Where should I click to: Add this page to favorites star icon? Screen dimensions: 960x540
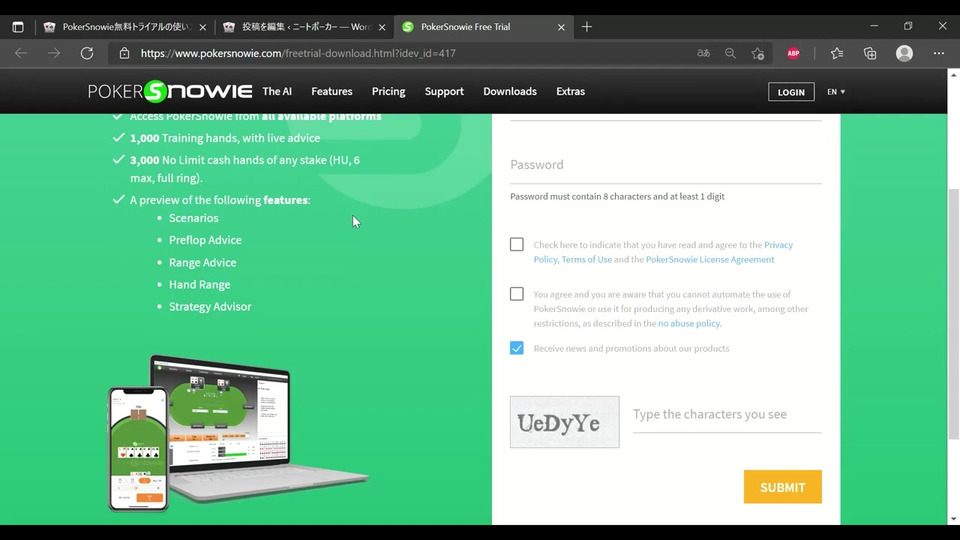click(x=758, y=53)
